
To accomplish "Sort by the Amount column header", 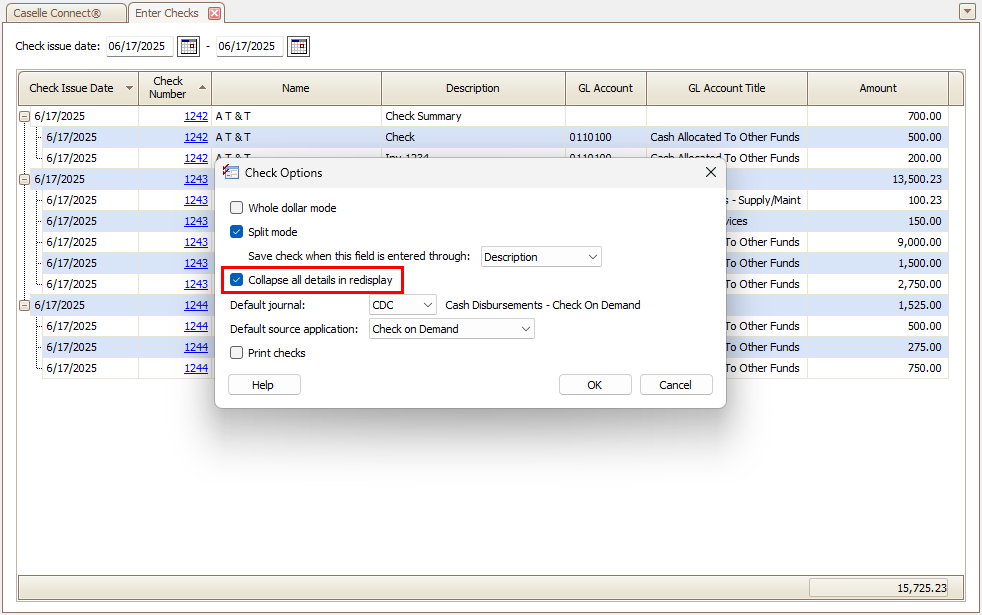I will (877, 88).
